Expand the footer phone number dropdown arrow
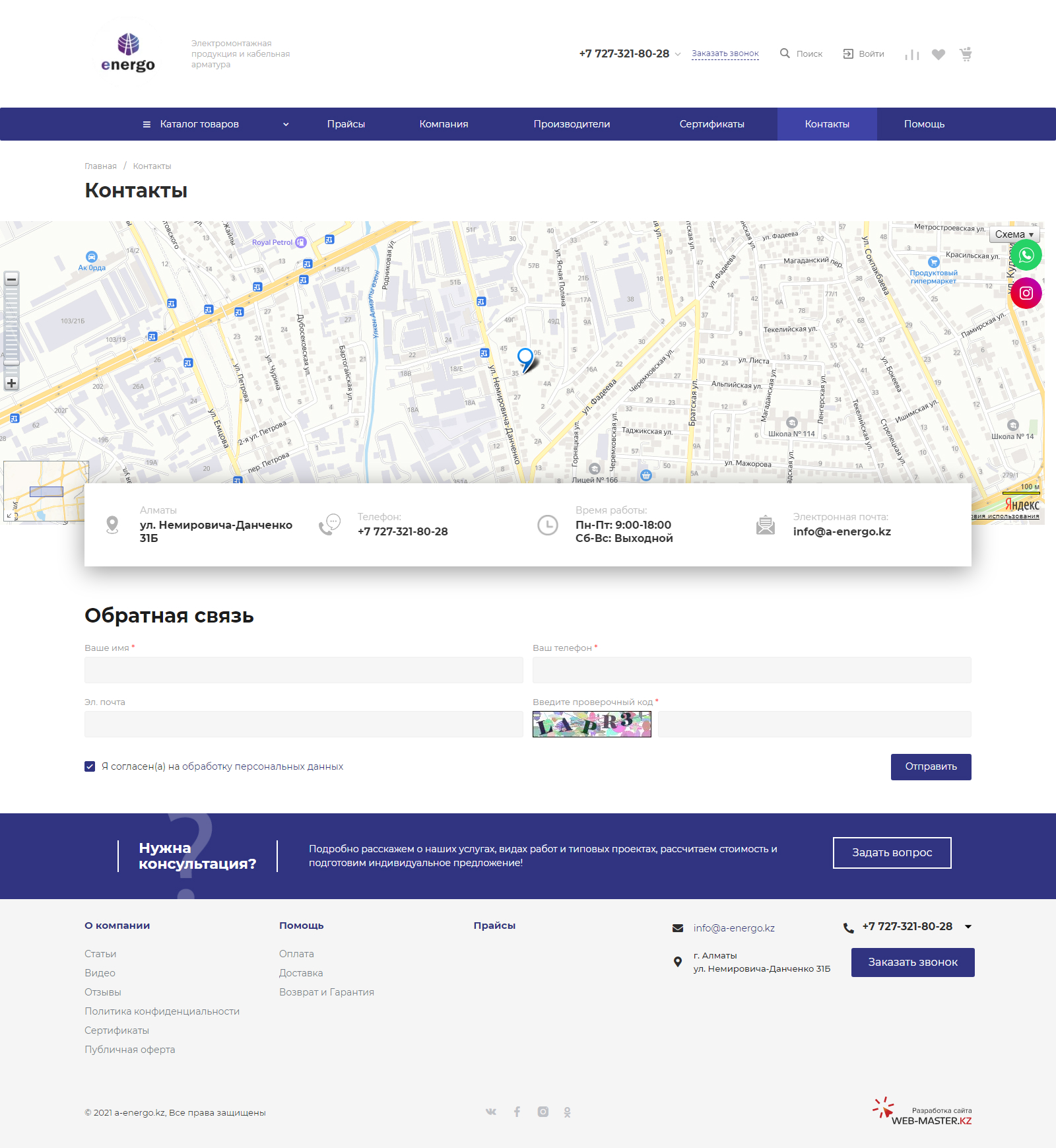Viewport: 1056px width, 1148px height. click(x=968, y=927)
